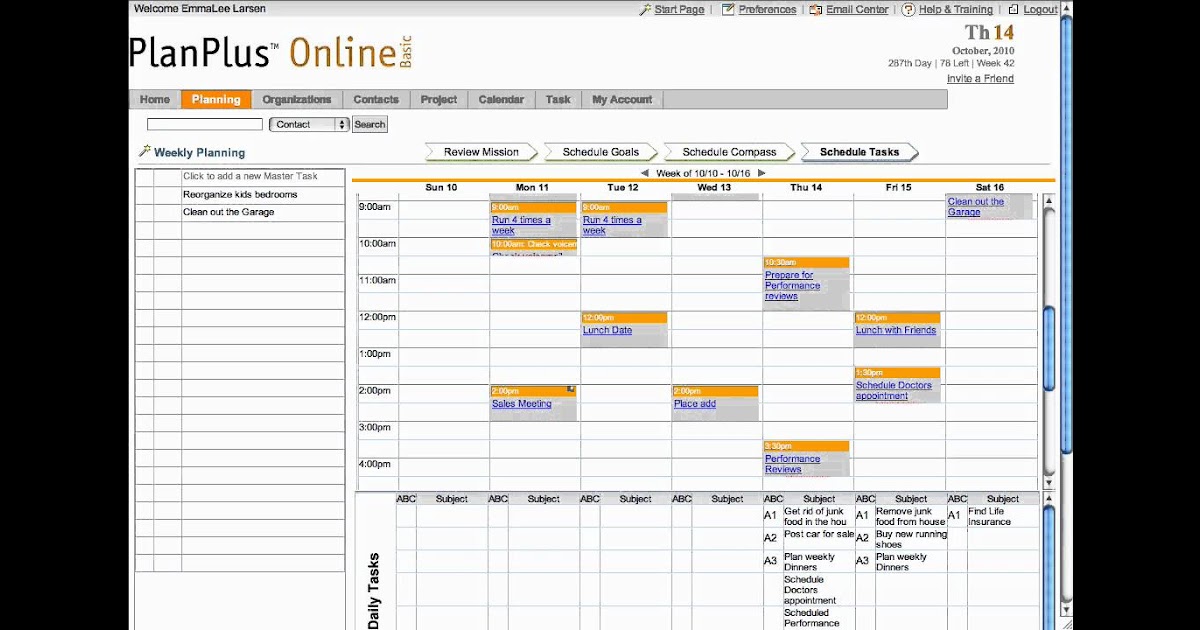The height and width of the screenshot is (630, 1200).
Task: Click the Logout link
Action: coord(1040,9)
